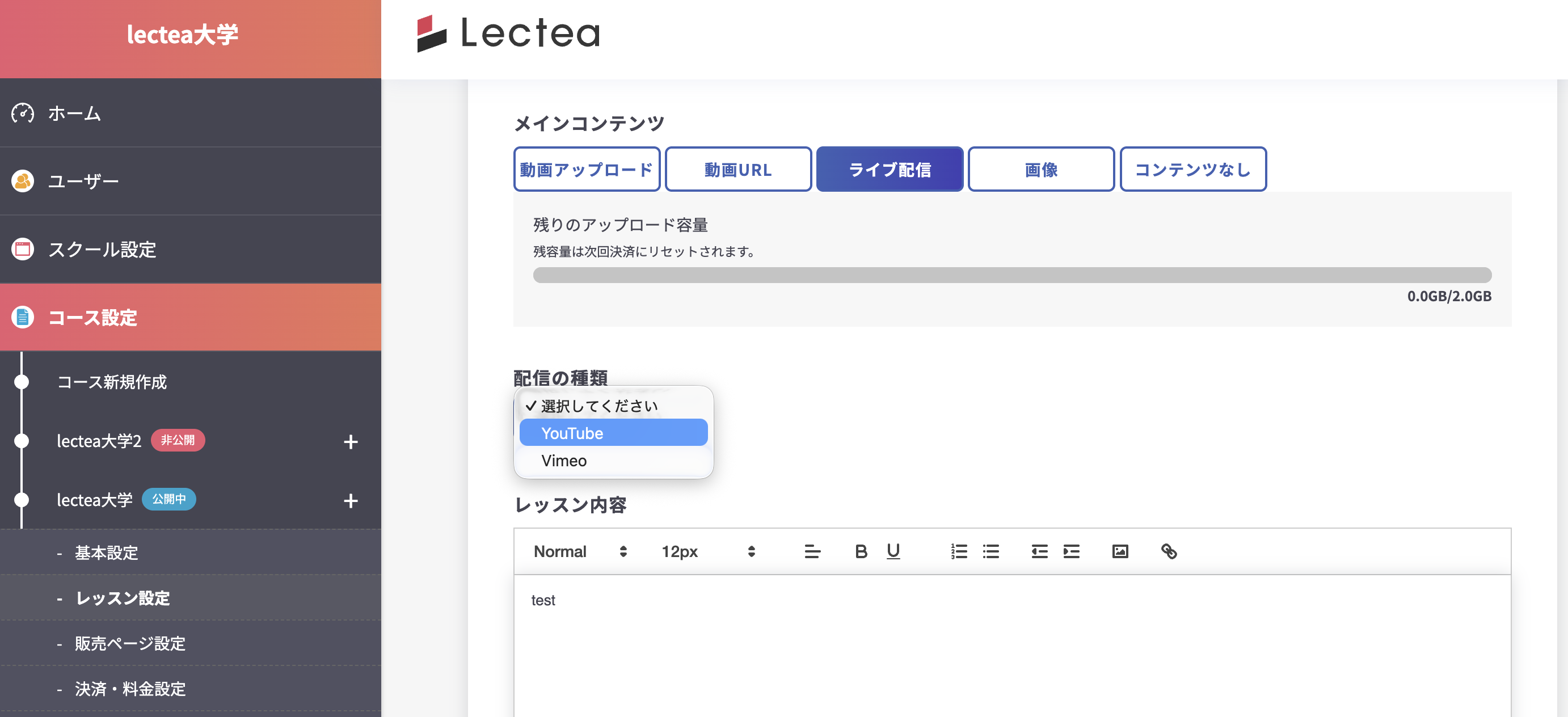Click the Home icon in the sidebar
This screenshot has height=717, width=1568.
[x=22, y=113]
